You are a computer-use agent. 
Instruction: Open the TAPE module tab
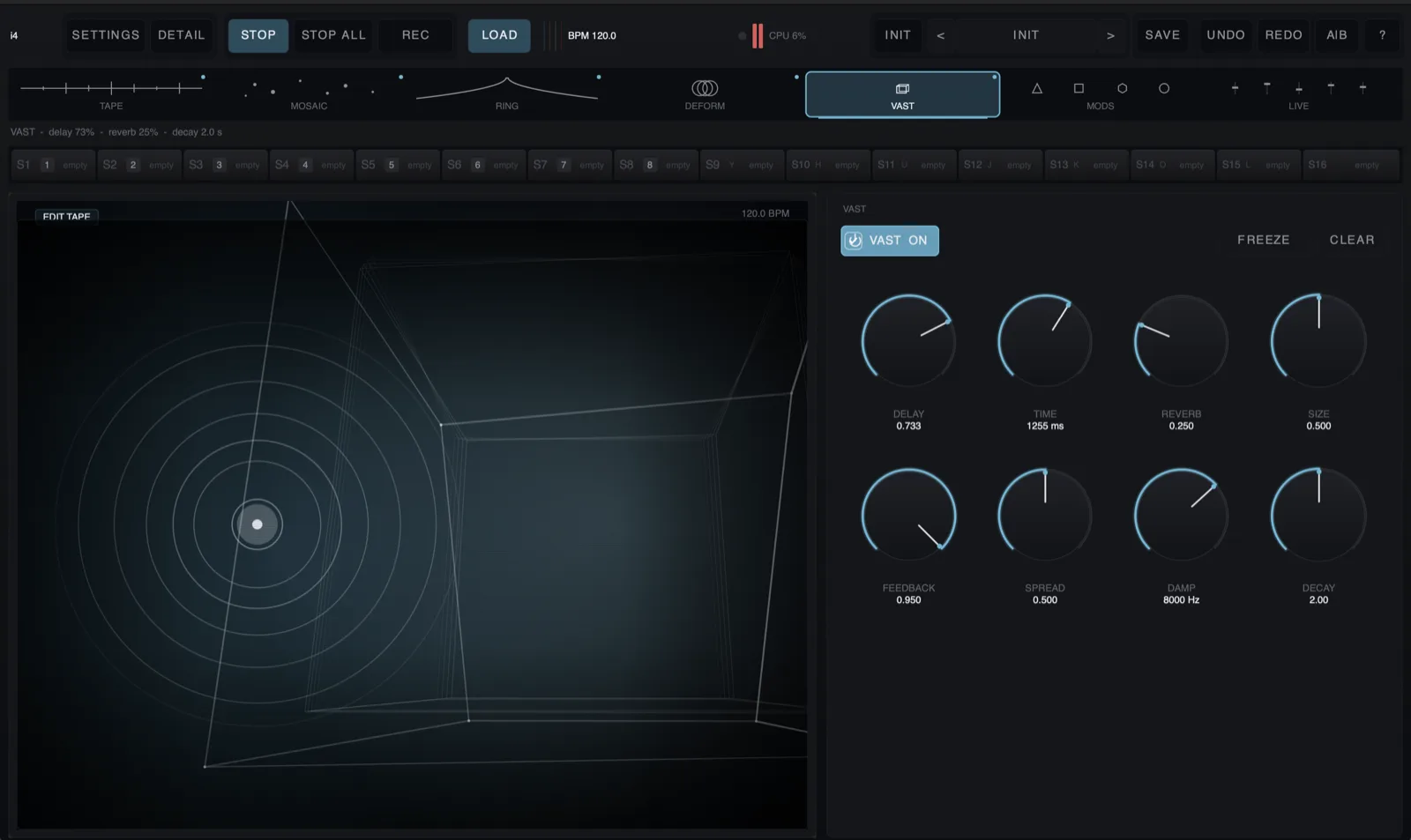[x=111, y=93]
